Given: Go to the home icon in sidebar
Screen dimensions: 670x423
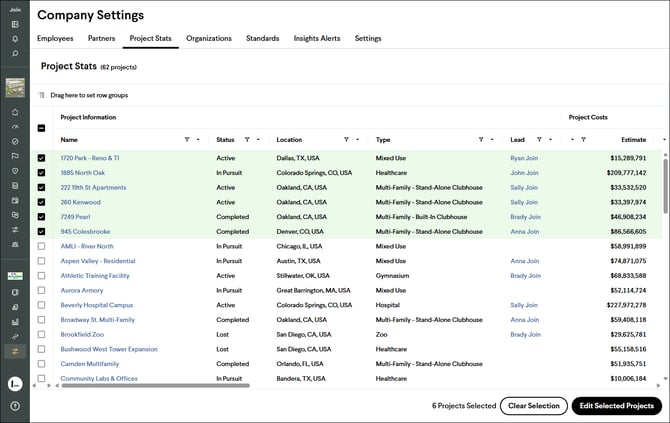Looking at the screenshot, I should (x=15, y=111).
